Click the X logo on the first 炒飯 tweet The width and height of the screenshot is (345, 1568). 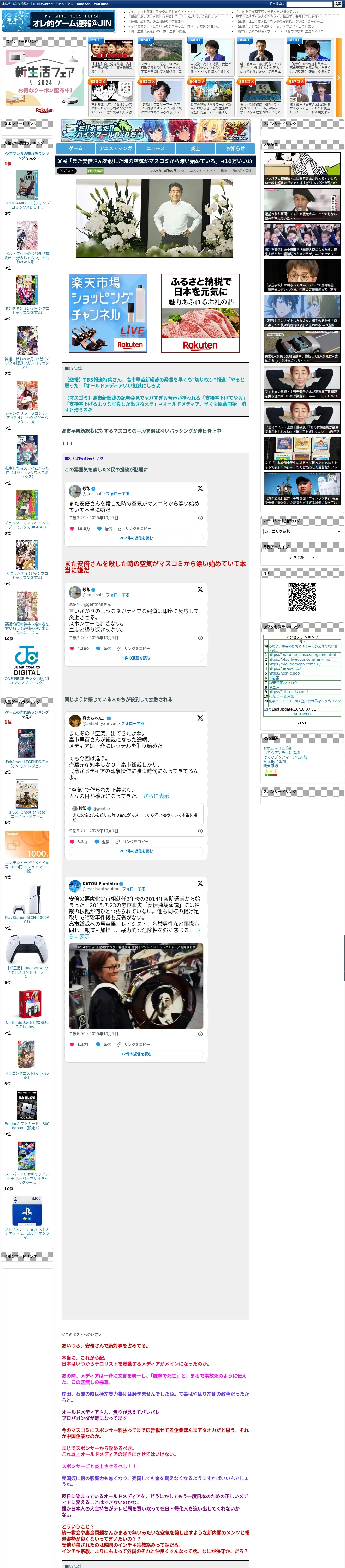200,488
